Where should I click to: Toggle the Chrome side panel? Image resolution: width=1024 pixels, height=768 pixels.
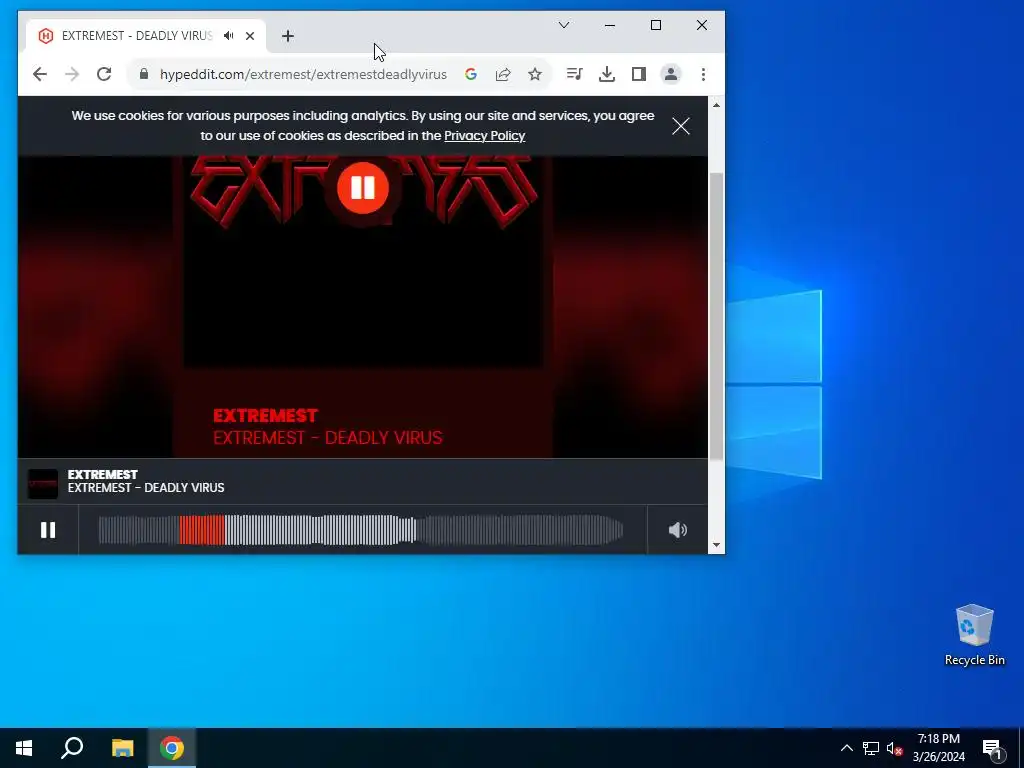pos(639,74)
